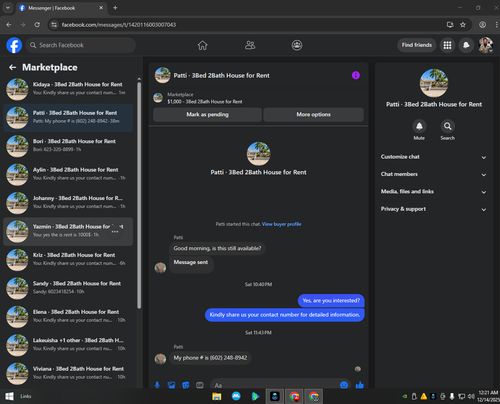Screen dimensions: 500x404
Task: Open the Kriz conversation
Action: [x=68, y=260]
